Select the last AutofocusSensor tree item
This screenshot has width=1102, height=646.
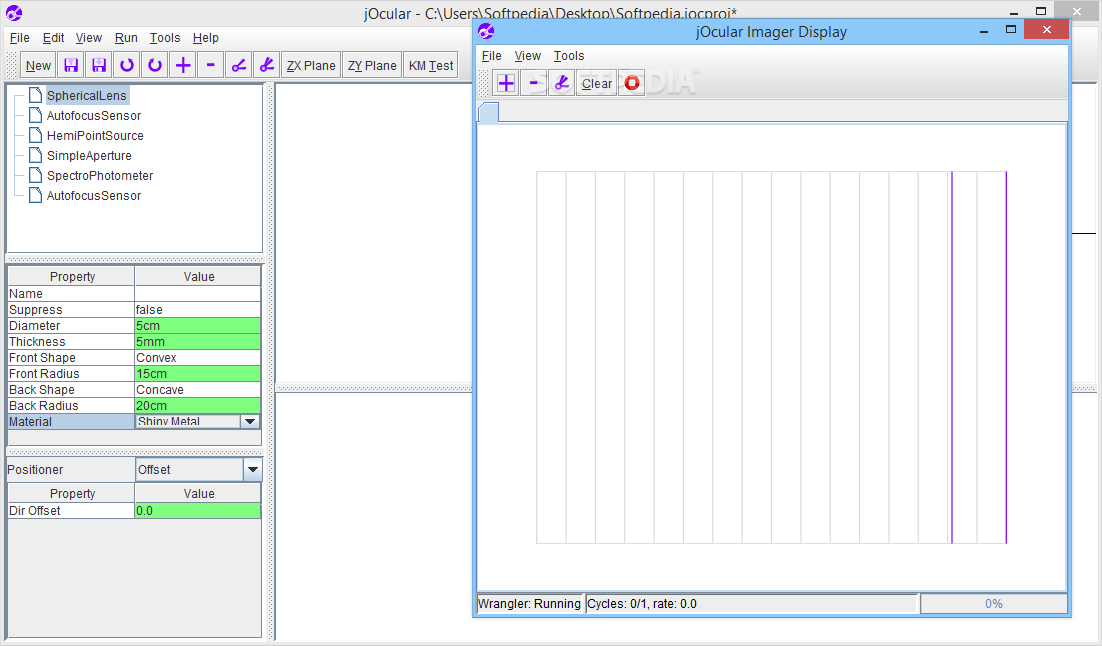93,196
